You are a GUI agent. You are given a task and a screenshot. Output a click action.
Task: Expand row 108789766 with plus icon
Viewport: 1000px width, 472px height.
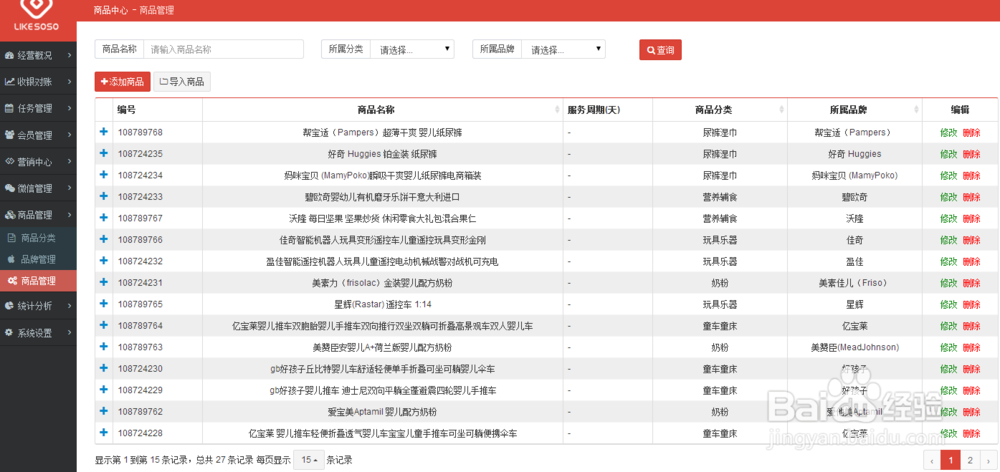point(104,239)
